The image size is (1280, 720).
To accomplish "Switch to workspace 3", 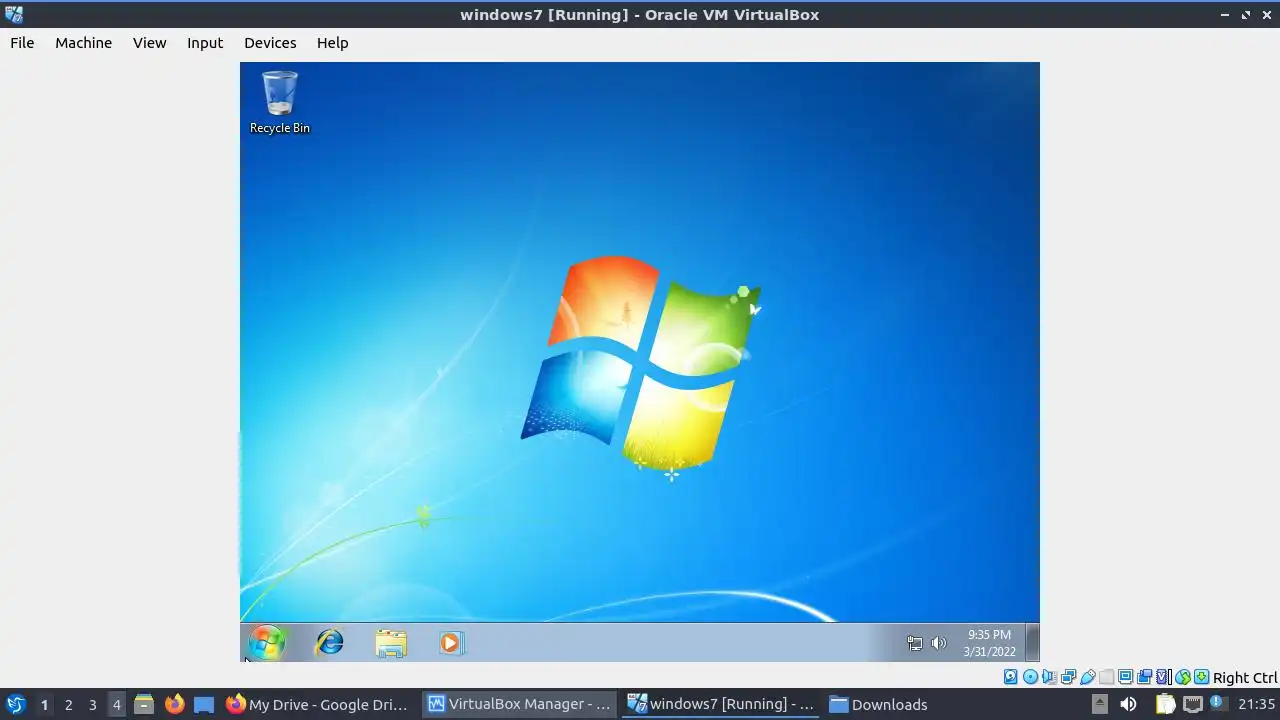I will (x=92, y=704).
